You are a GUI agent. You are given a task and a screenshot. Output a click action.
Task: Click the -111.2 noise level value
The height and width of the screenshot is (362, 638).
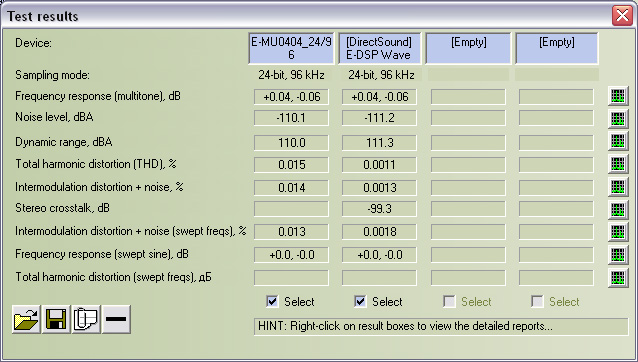coord(379,118)
